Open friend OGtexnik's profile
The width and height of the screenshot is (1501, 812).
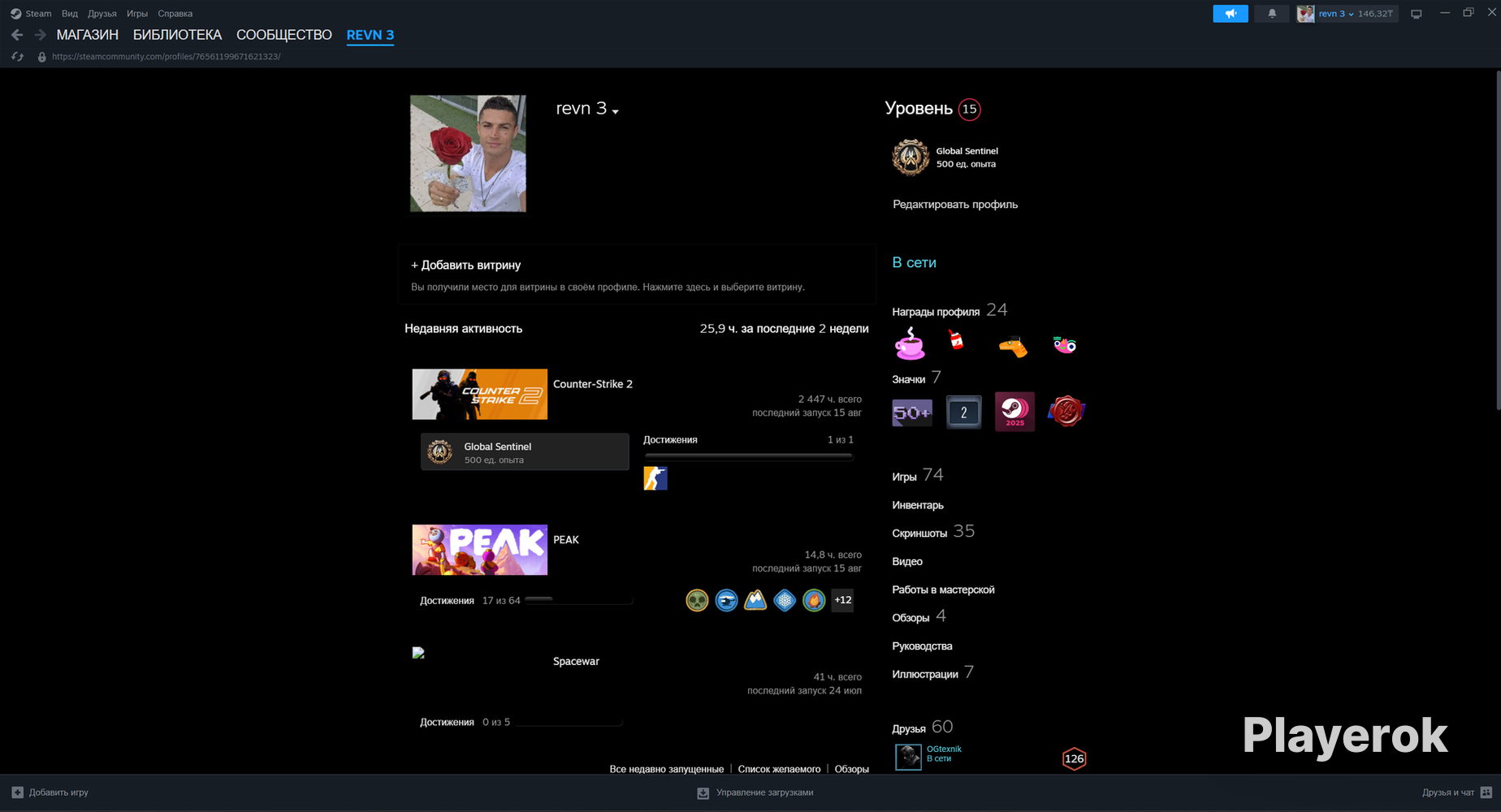pyautogui.click(x=944, y=749)
